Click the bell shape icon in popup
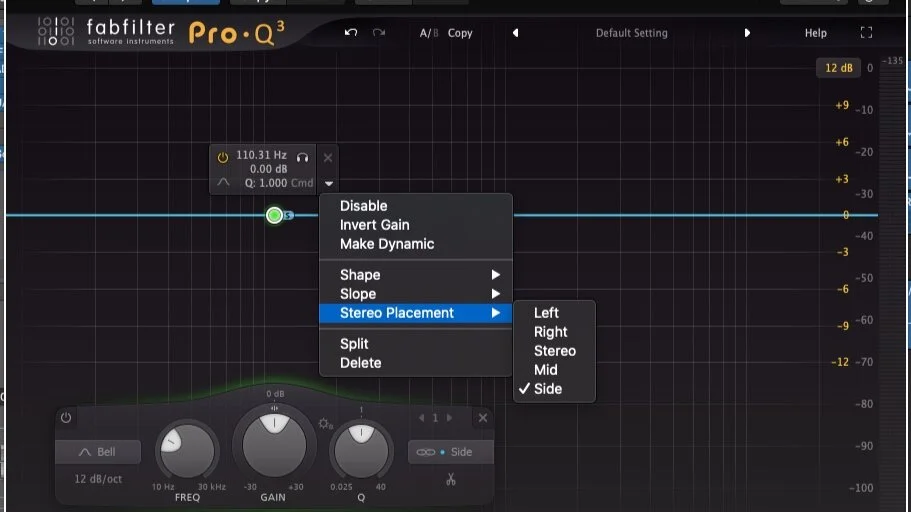Screen dimensions: 911x512 (223, 182)
